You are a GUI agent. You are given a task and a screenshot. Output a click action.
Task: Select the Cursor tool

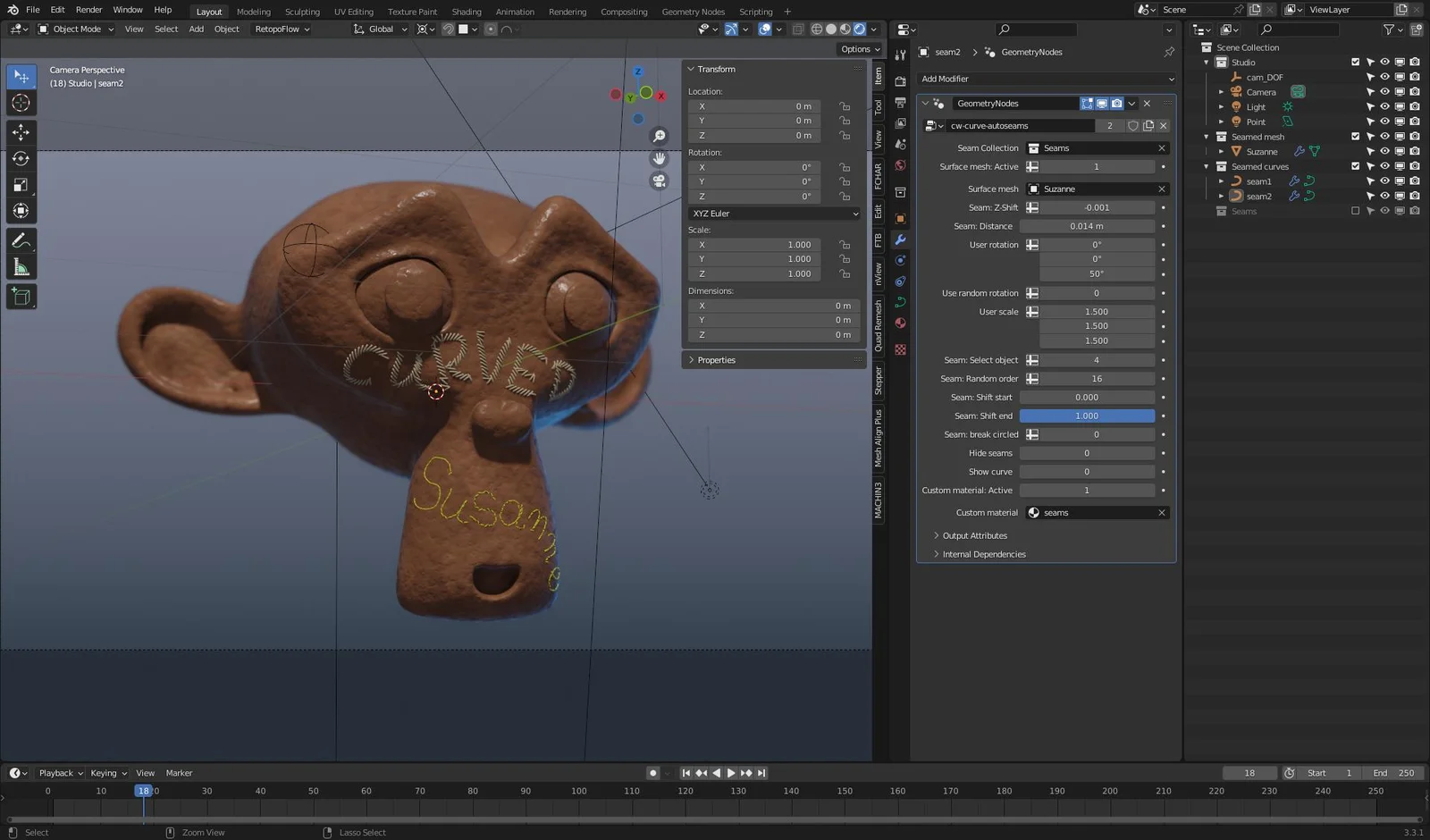(21, 104)
